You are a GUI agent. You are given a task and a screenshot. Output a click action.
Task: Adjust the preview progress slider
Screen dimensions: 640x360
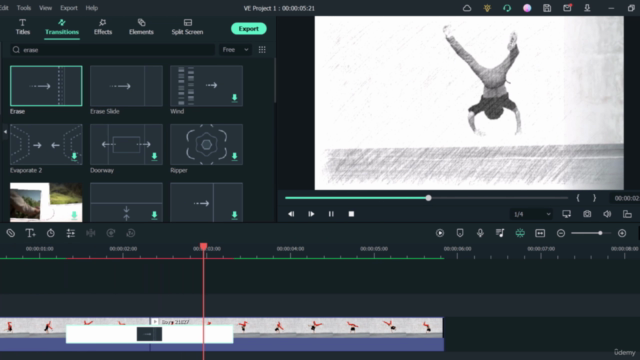[428, 198]
